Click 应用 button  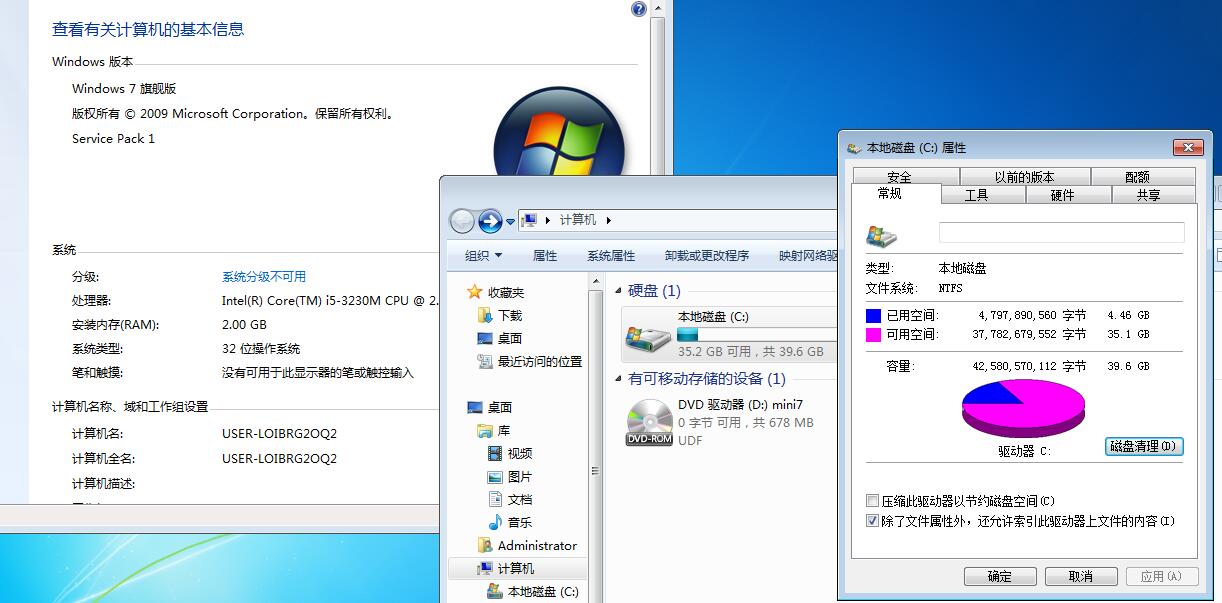click(1162, 576)
